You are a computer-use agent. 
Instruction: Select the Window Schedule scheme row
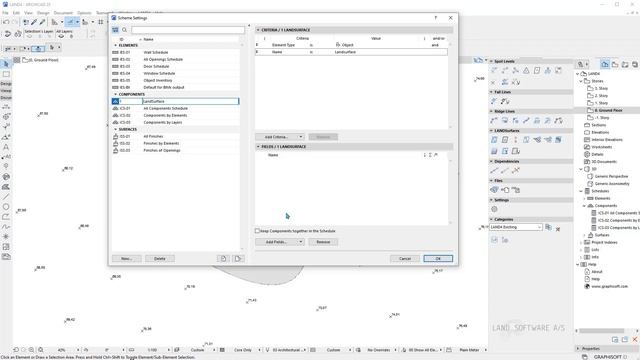[176, 73]
